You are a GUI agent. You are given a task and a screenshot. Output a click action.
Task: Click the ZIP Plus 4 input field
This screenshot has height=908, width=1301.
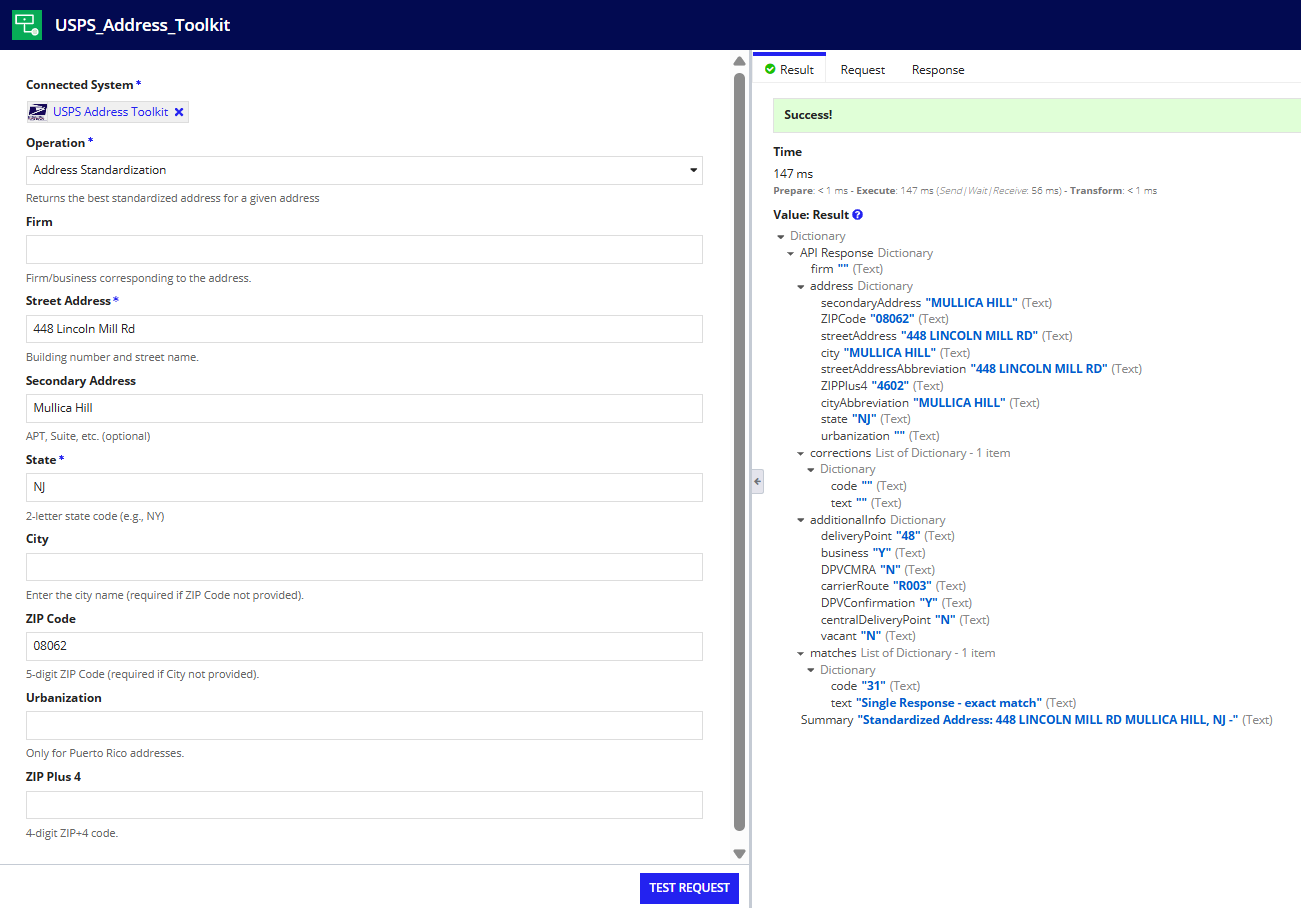click(364, 805)
